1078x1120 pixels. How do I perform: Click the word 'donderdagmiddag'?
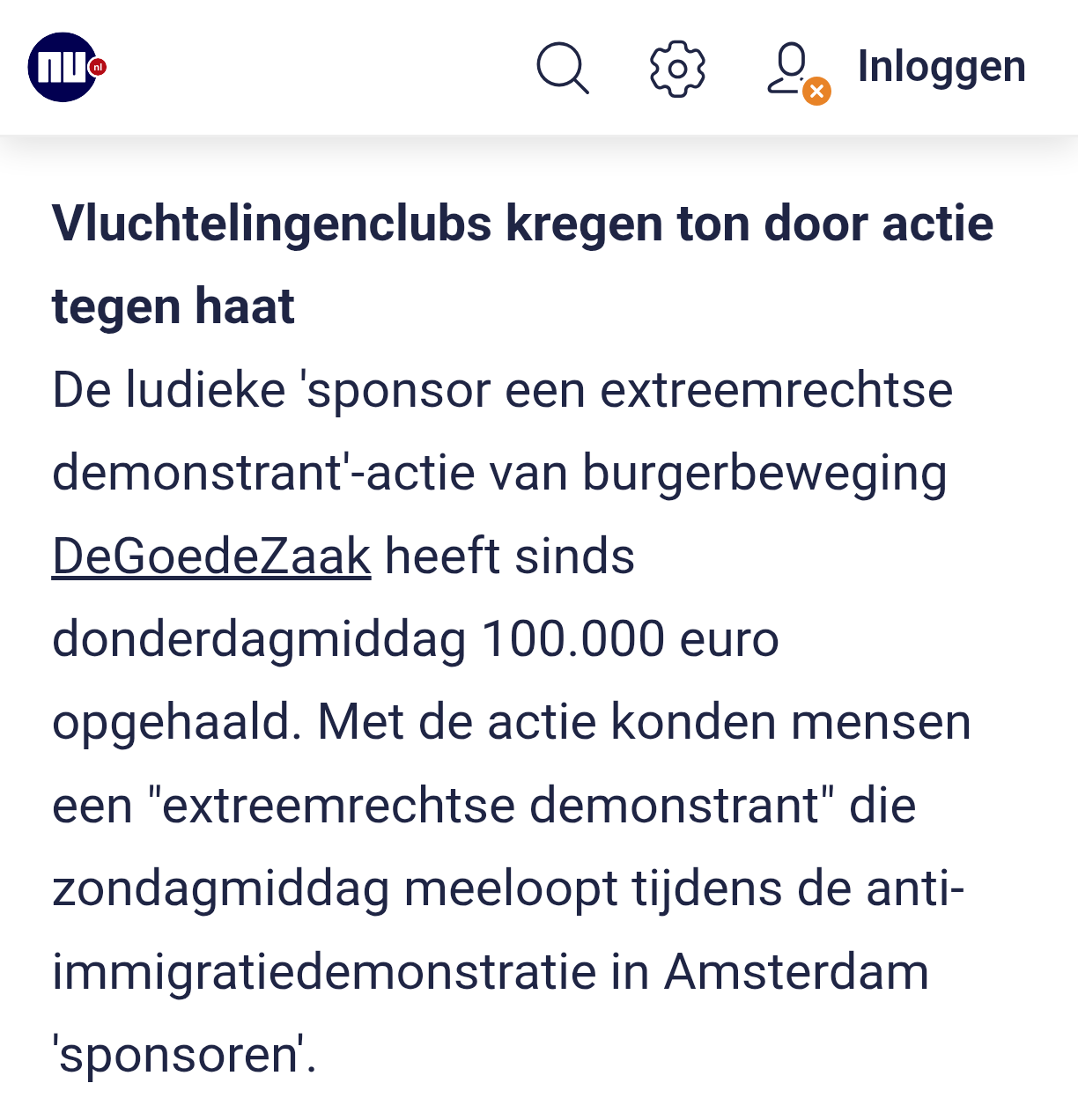coord(259,639)
